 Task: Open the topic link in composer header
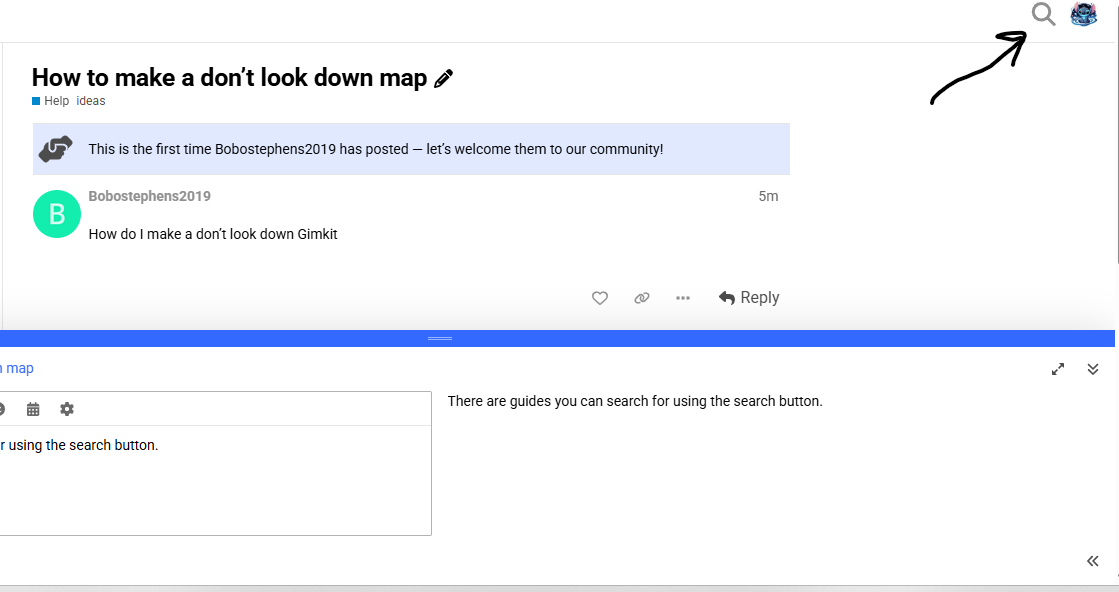tap(17, 369)
